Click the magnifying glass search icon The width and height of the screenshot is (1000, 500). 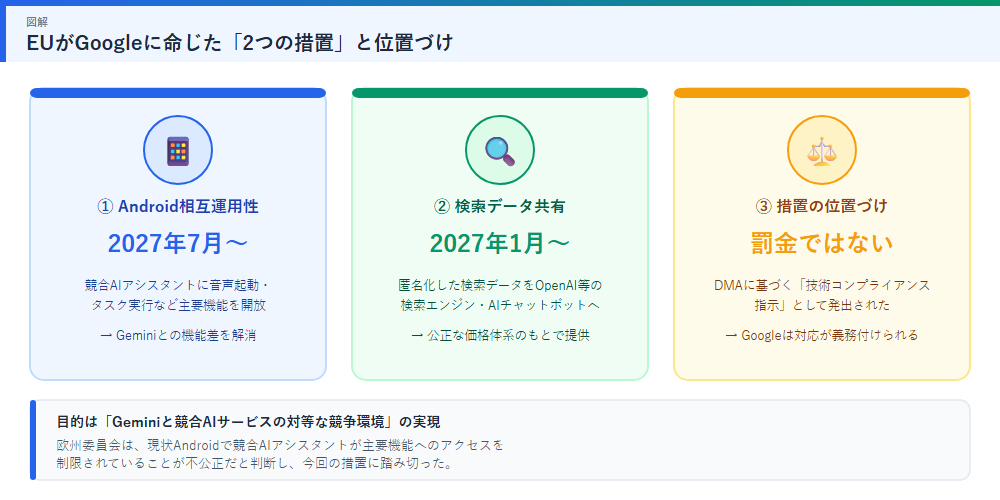pos(500,151)
